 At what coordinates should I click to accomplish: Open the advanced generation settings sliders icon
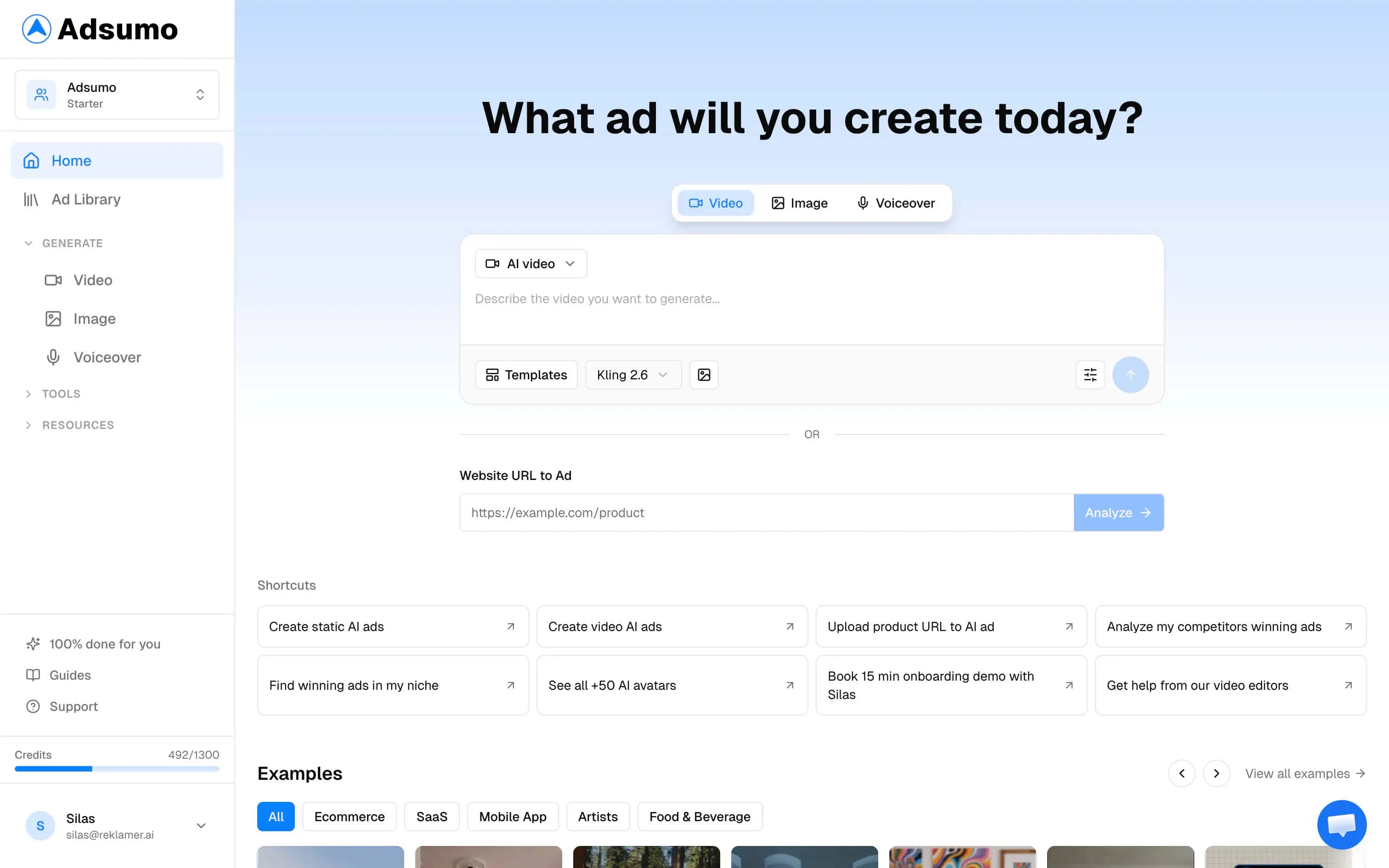pyautogui.click(x=1090, y=374)
